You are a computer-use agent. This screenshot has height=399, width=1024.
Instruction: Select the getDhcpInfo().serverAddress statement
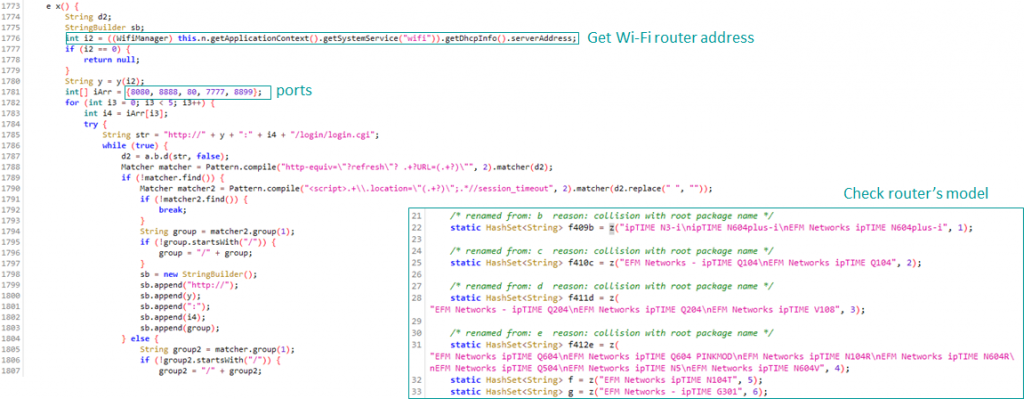point(321,38)
